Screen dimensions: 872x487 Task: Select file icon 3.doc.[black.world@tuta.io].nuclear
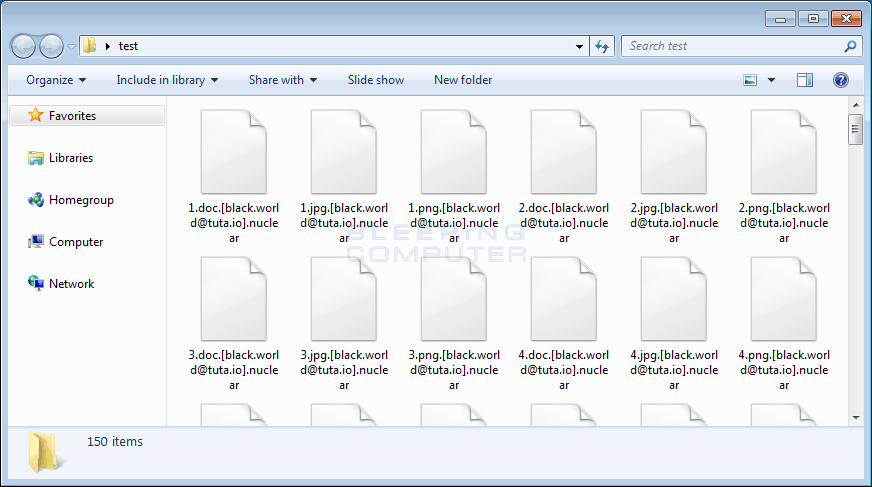point(234,299)
